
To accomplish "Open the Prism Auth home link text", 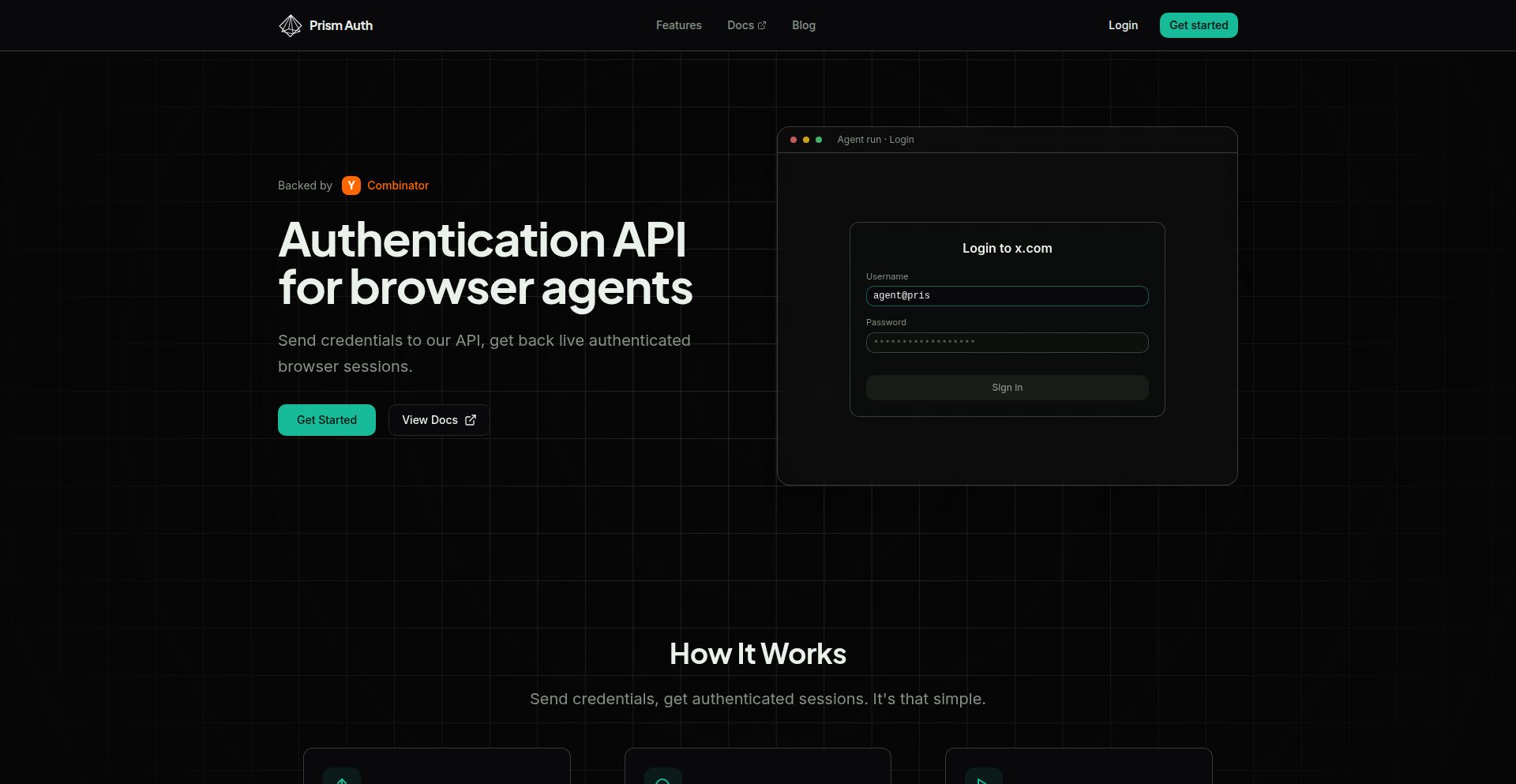I will pyautogui.click(x=341, y=25).
